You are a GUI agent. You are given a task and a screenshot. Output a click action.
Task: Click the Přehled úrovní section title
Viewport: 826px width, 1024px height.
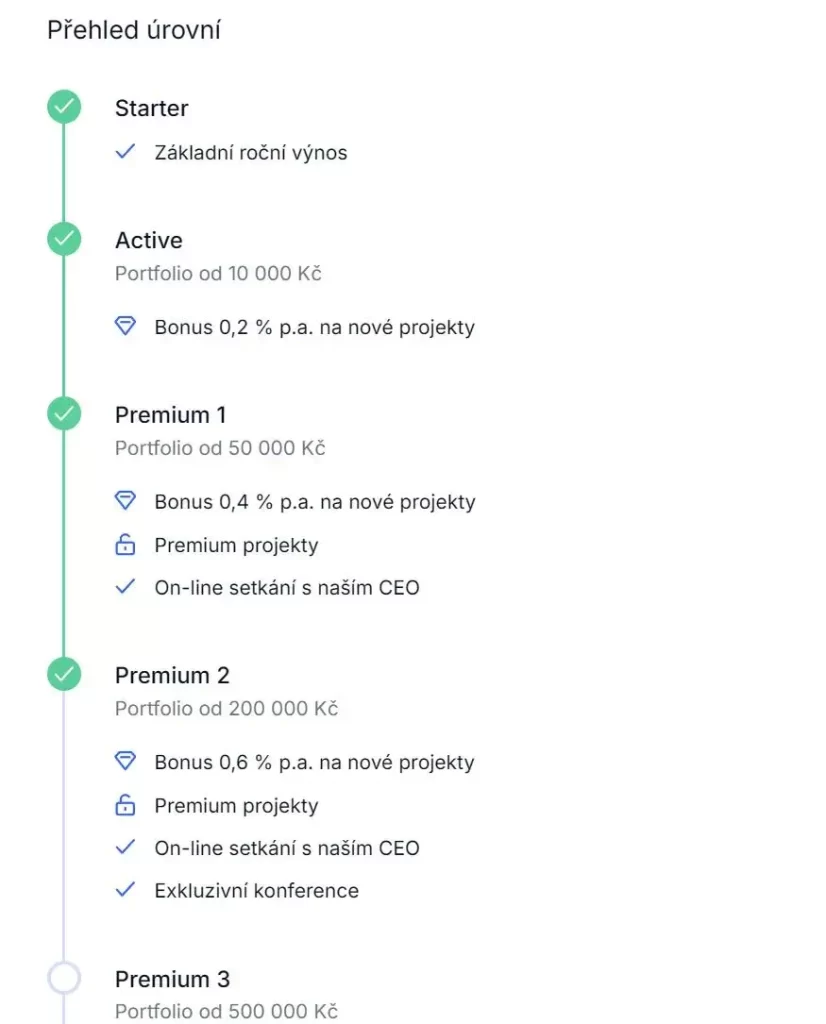point(134,31)
